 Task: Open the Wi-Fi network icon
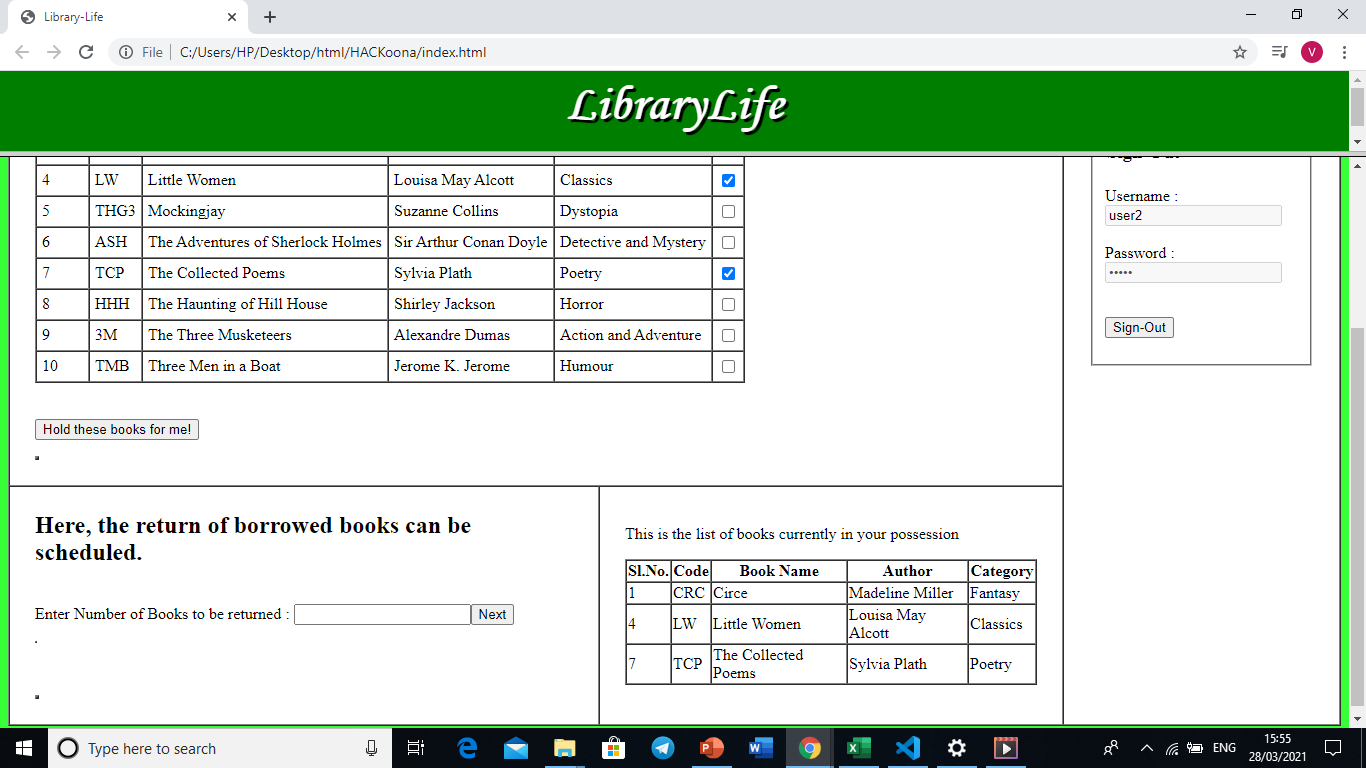1172,748
